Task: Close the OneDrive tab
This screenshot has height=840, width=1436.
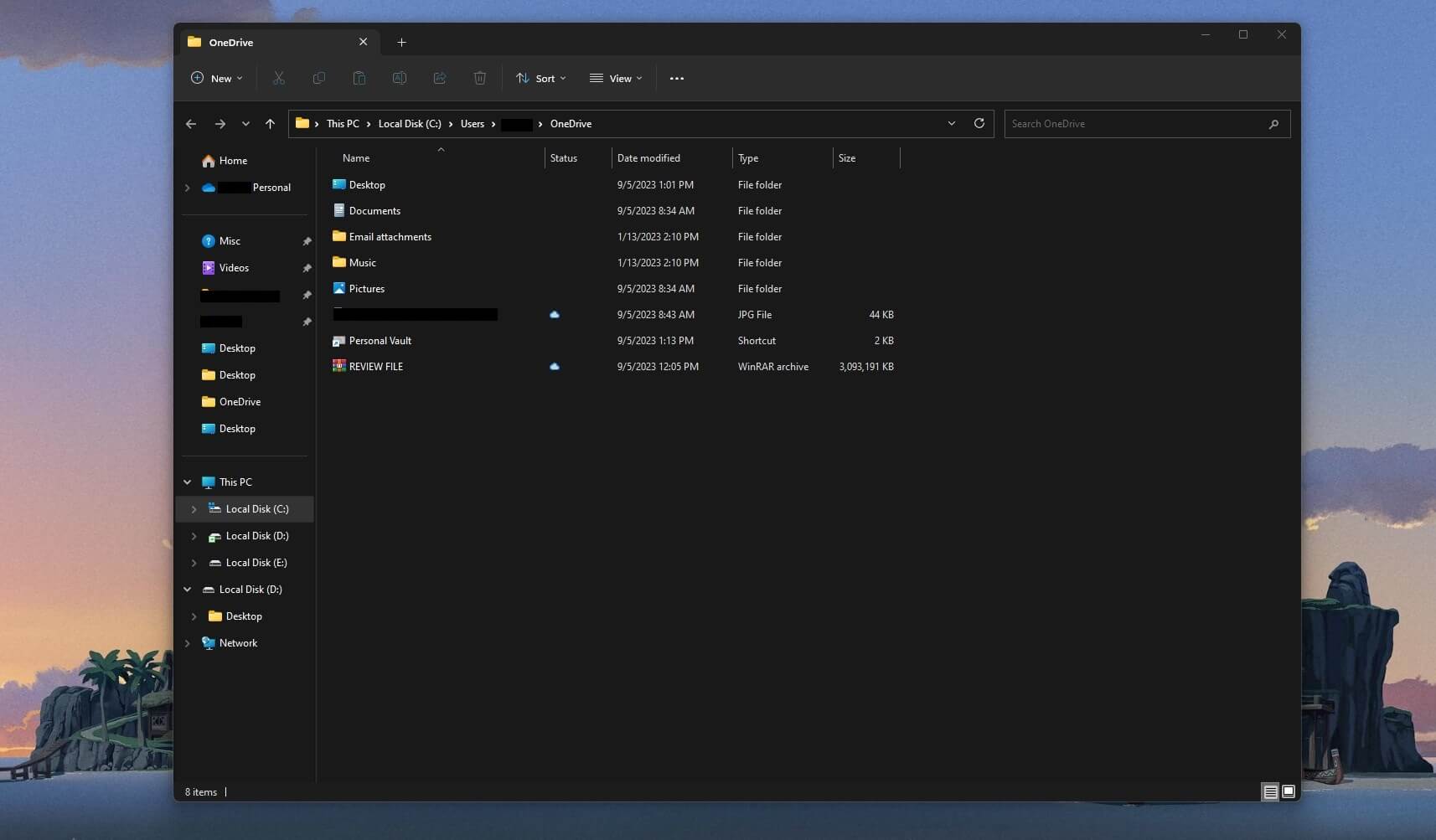Action: coord(363,42)
